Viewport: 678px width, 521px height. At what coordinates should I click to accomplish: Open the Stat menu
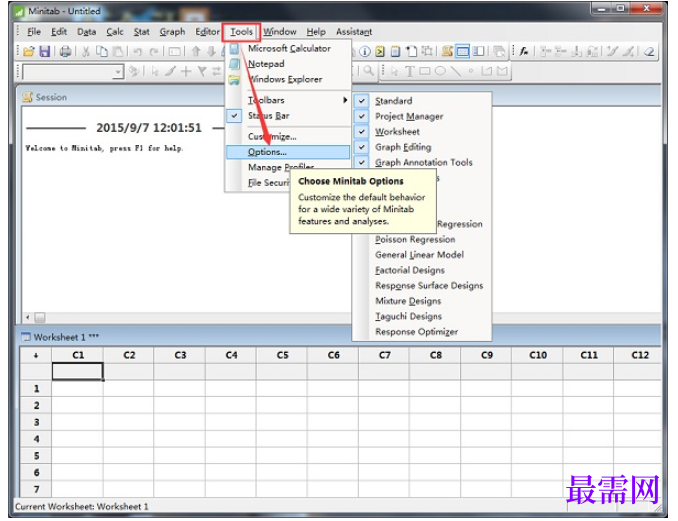(141, 32)
